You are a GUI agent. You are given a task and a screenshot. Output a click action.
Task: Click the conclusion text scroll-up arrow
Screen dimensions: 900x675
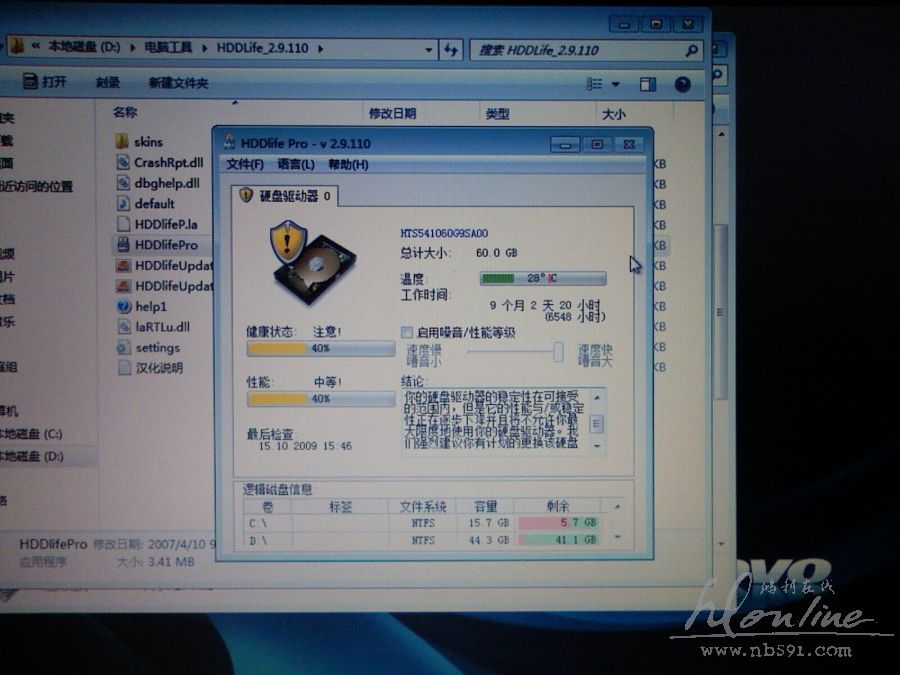click(597, 398)
